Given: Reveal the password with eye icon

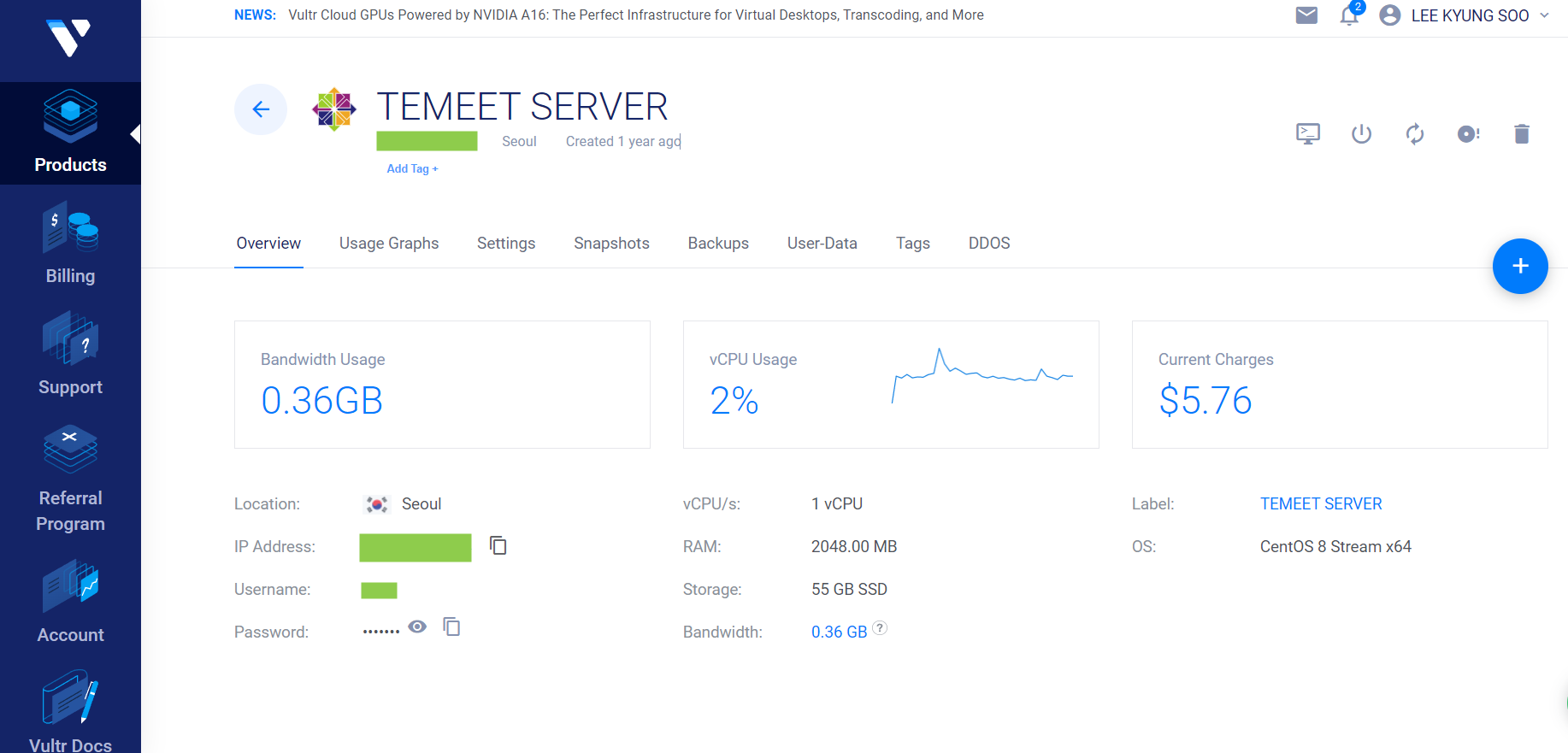Looking at the screenshot, I should point(417,627).
